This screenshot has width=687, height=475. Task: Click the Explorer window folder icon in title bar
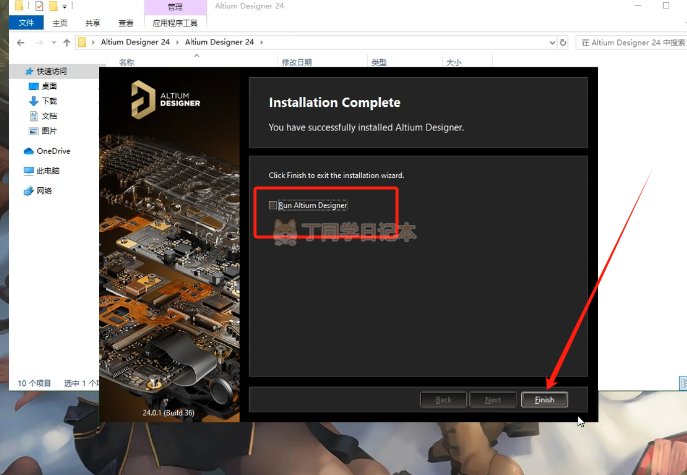click(x=18, y=6)
